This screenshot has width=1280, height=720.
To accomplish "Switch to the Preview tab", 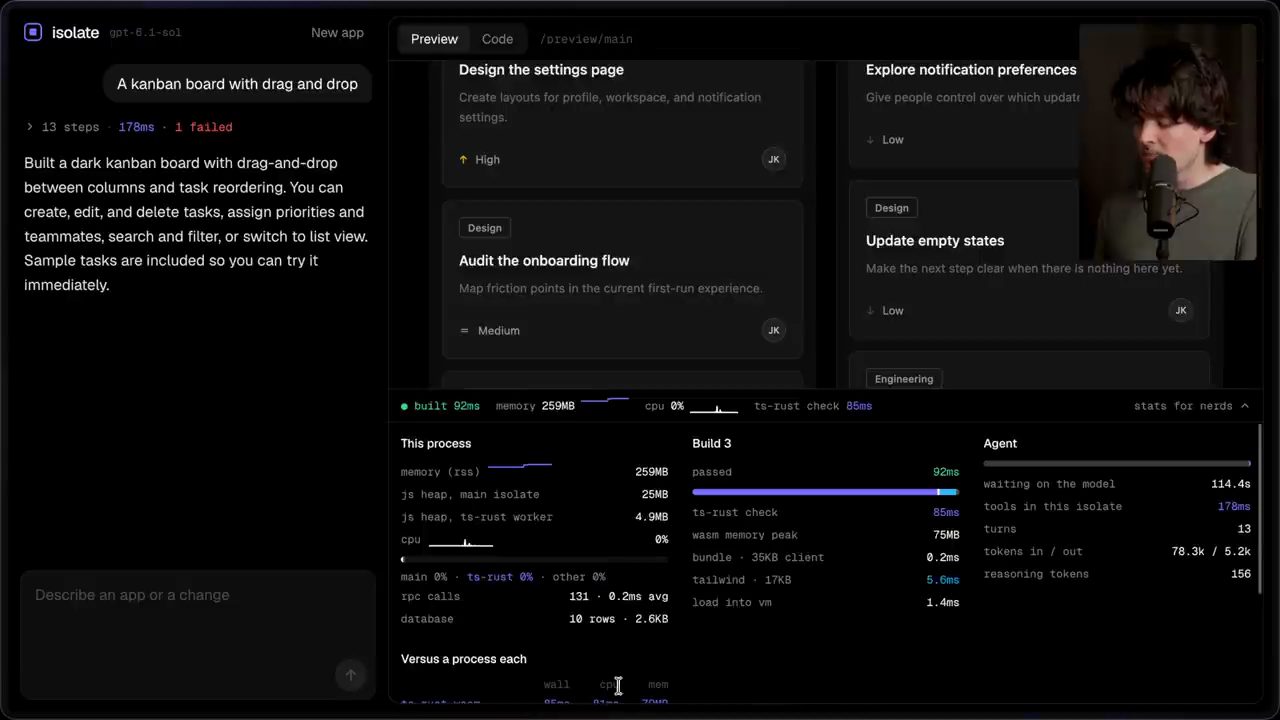I will click(x=434, y=39).
